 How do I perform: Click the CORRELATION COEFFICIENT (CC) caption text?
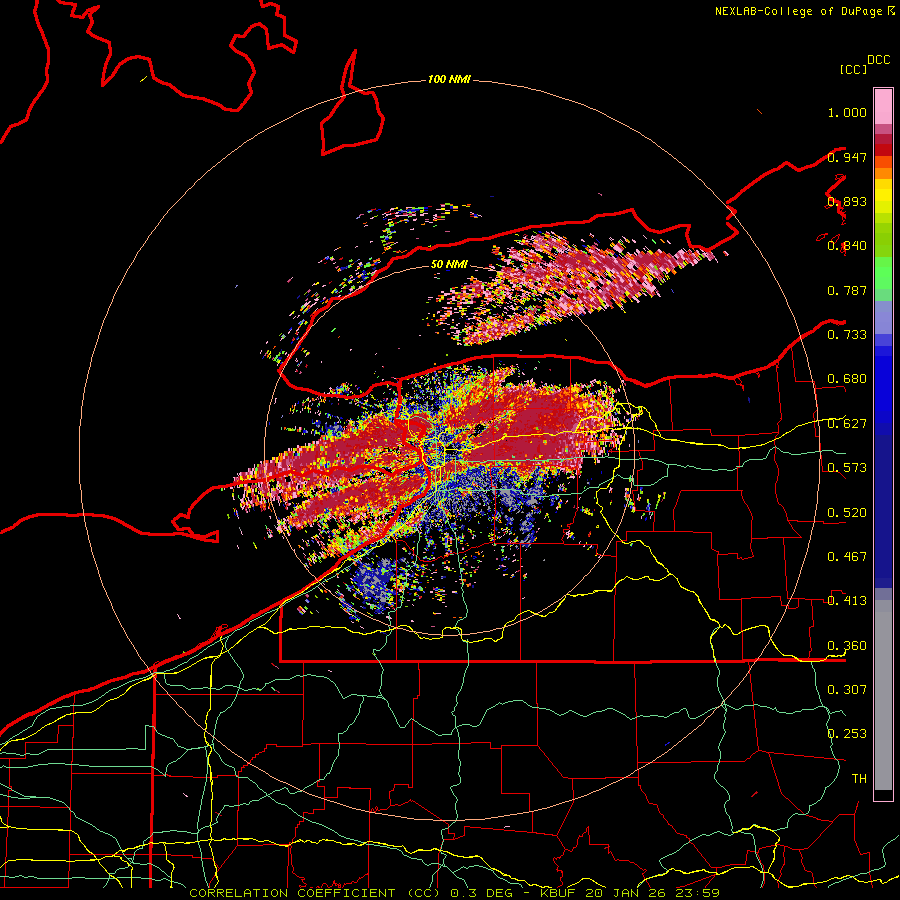313,893
